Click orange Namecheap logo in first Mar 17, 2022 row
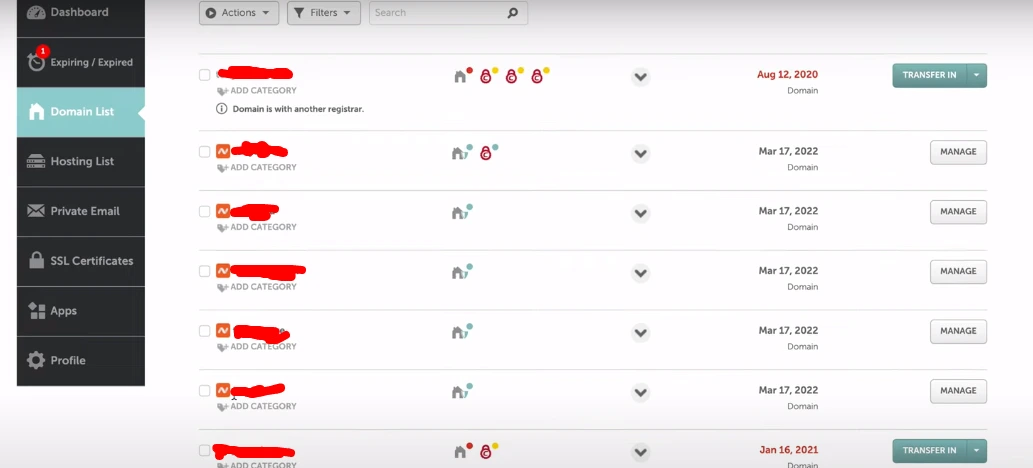 point(223,152)
